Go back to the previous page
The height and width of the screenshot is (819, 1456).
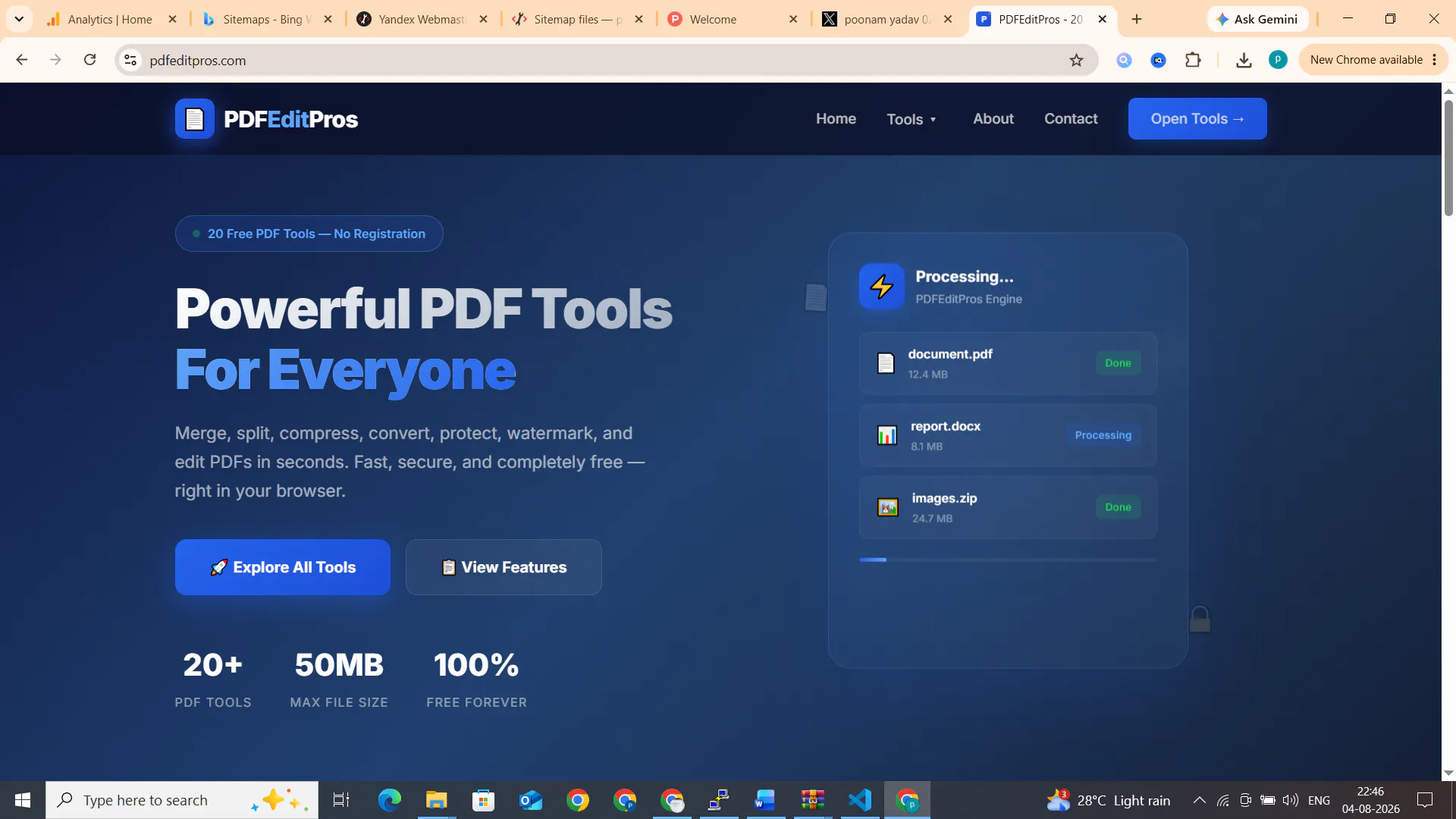click(x=21, y=60)
